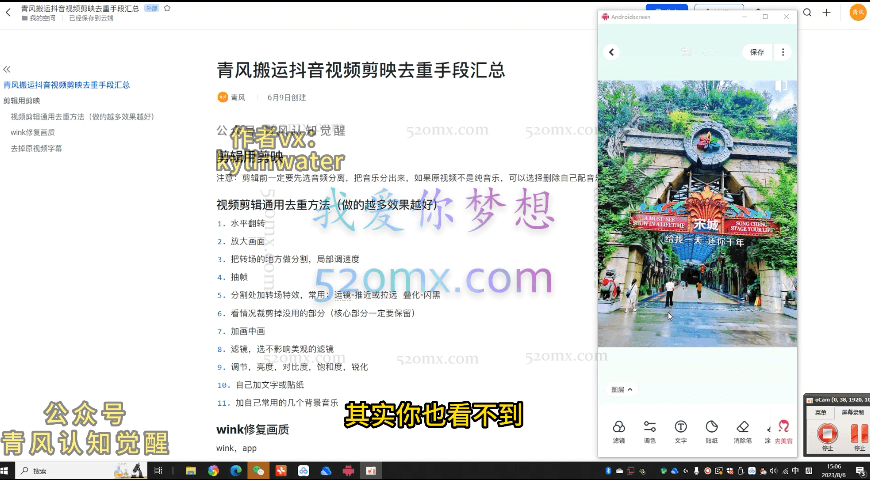Click the plus icon in document header
This screenshot has height=480, width=870.
(826, 12)
